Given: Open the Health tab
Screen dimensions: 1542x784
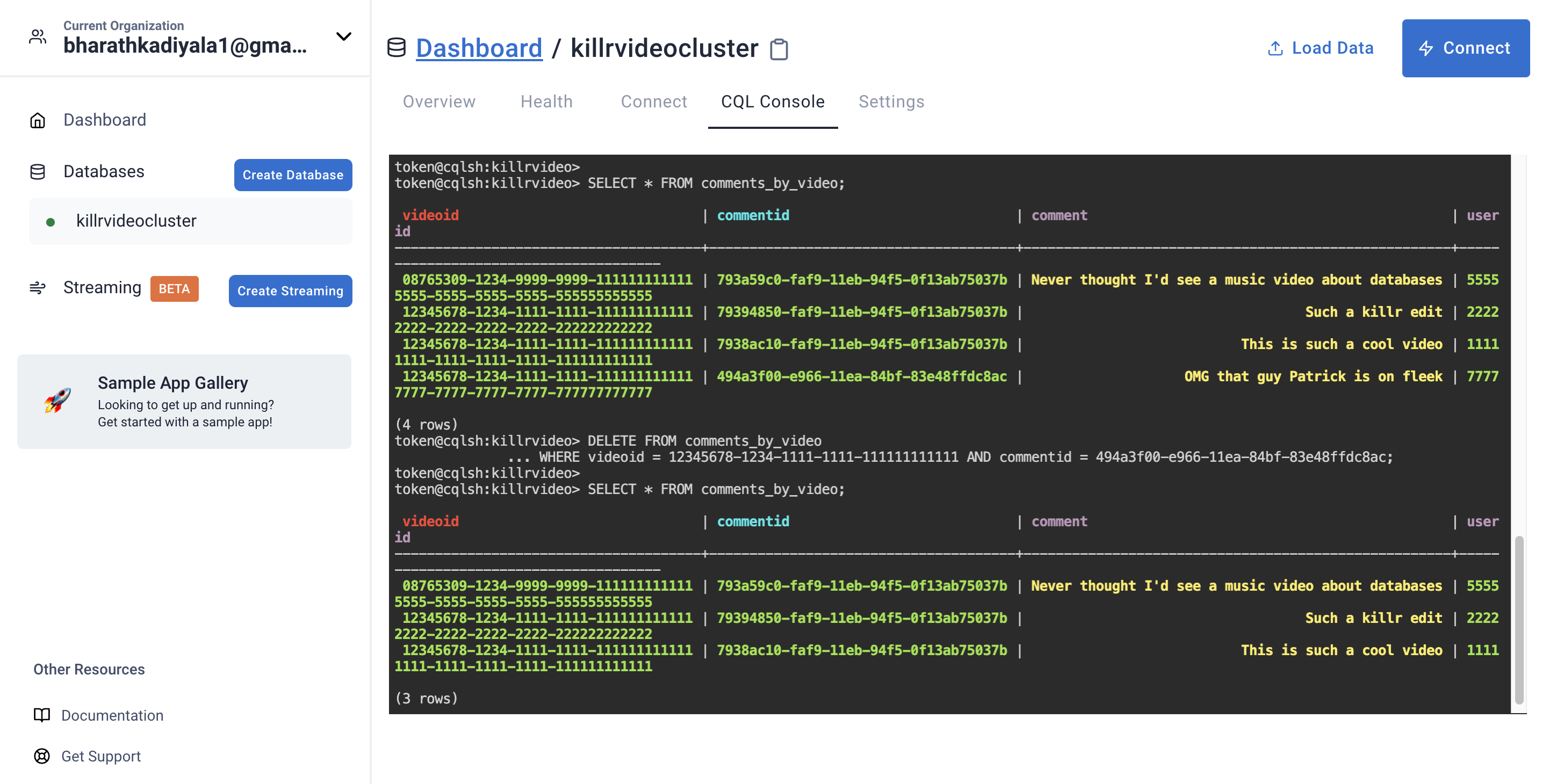Looking at the screenshot, I should [546, 101].
